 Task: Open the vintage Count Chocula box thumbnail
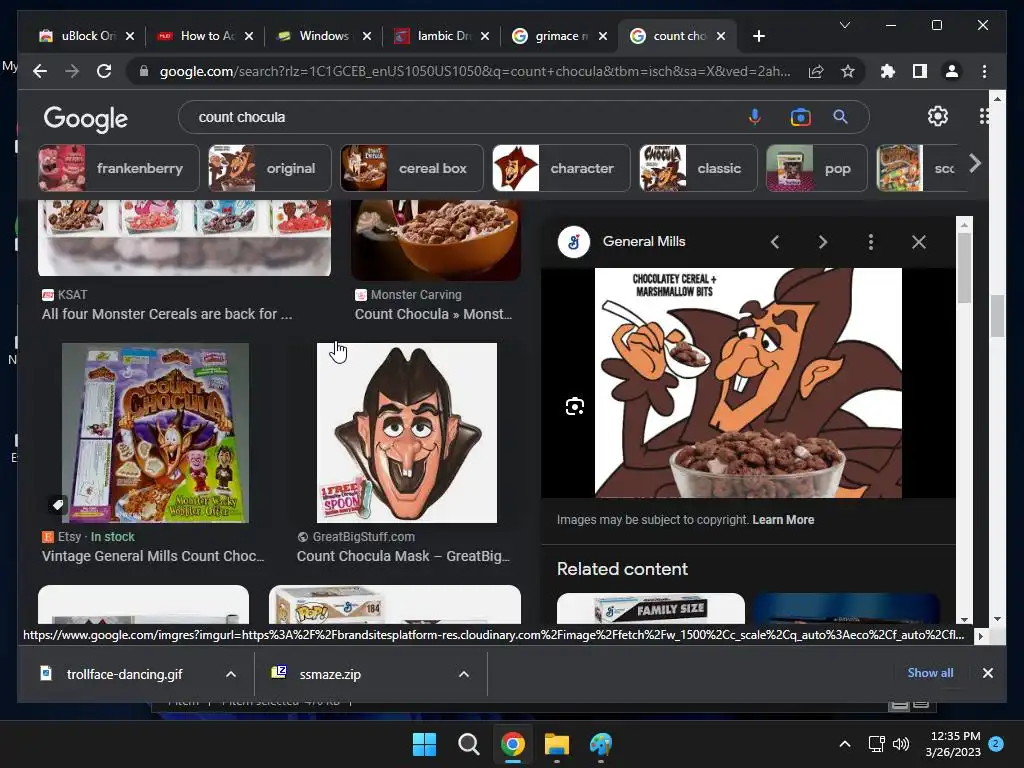point(155,433)
